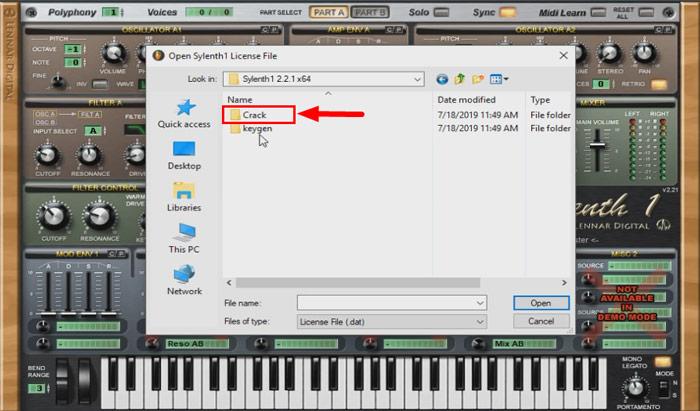The height and width of the screenshot is (411, 700).
Task: Click the Polyphony stepper arrows
Action: click(122, 12)
